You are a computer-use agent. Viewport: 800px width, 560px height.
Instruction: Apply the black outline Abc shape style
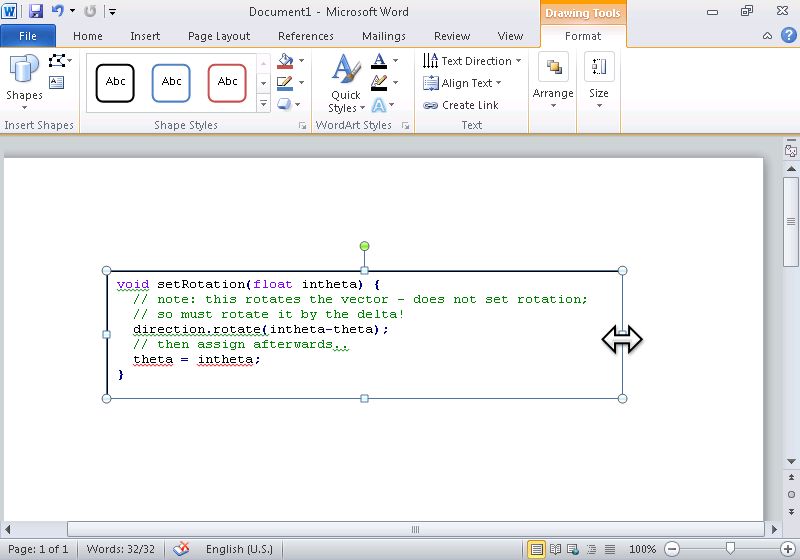115,83
